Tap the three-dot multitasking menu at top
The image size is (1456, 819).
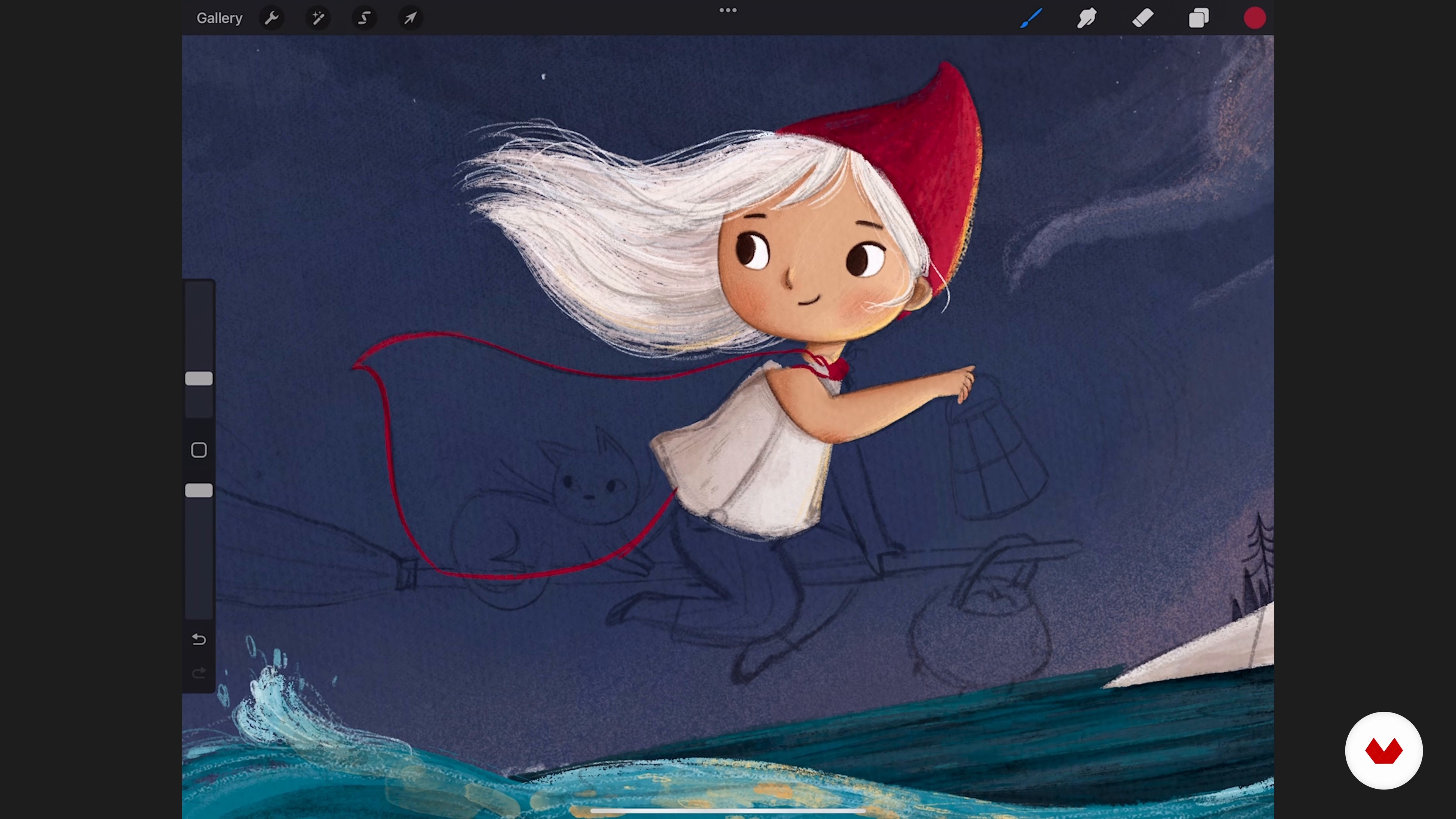(728, 10)
